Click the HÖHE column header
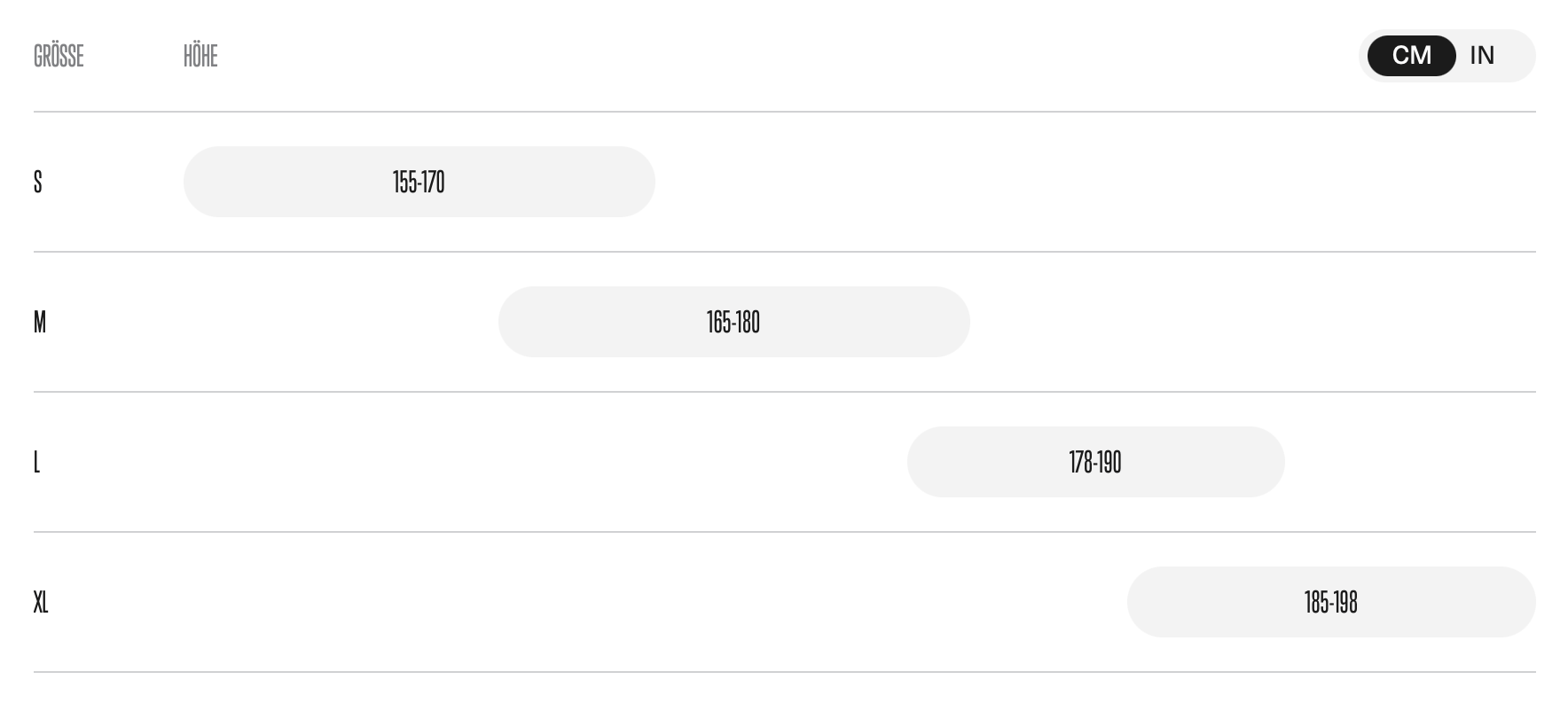The width and height of the screenshot is (1568, 711). (x=200, y=56)
